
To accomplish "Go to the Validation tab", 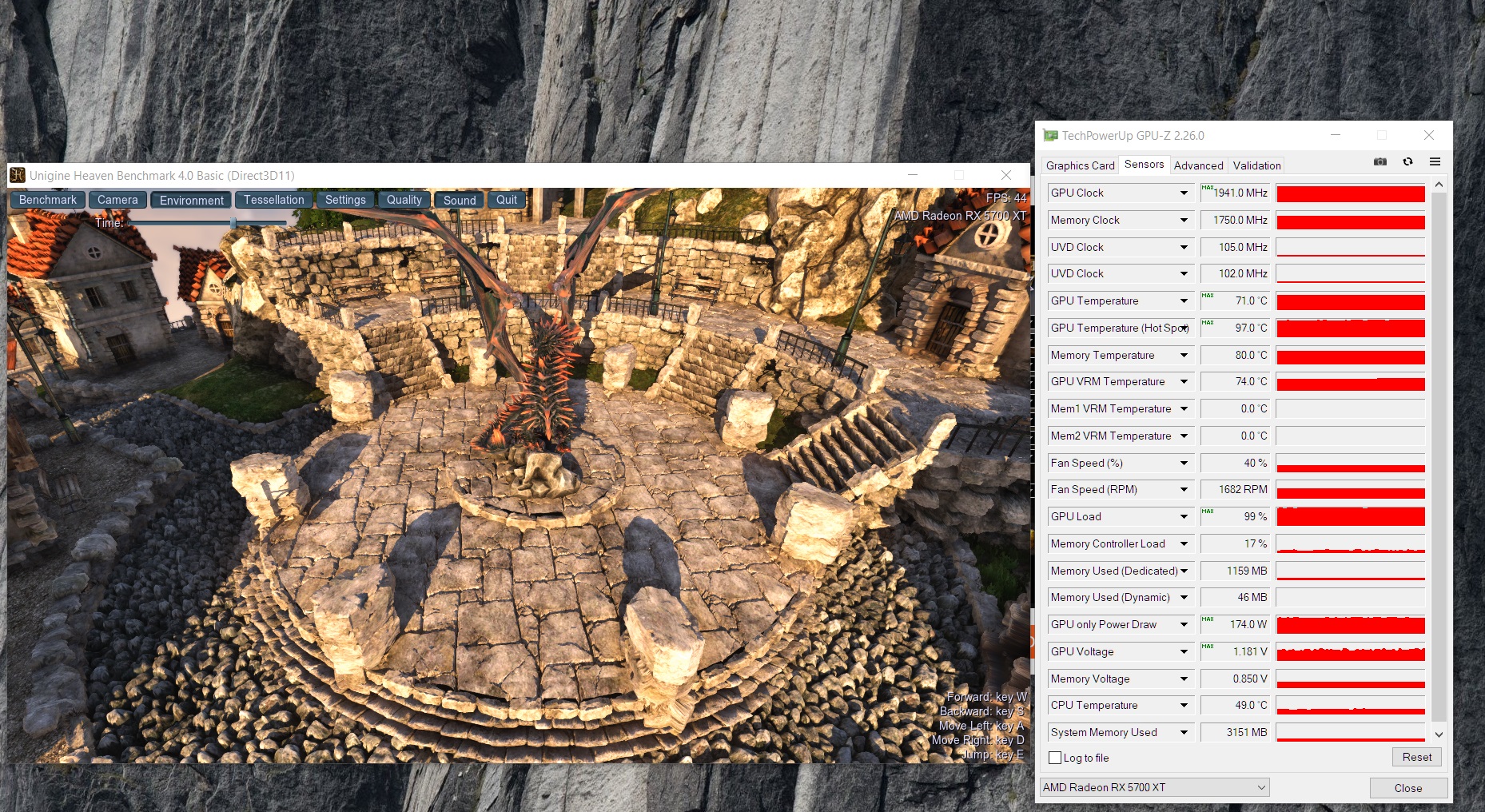I will click(1256, 165).
